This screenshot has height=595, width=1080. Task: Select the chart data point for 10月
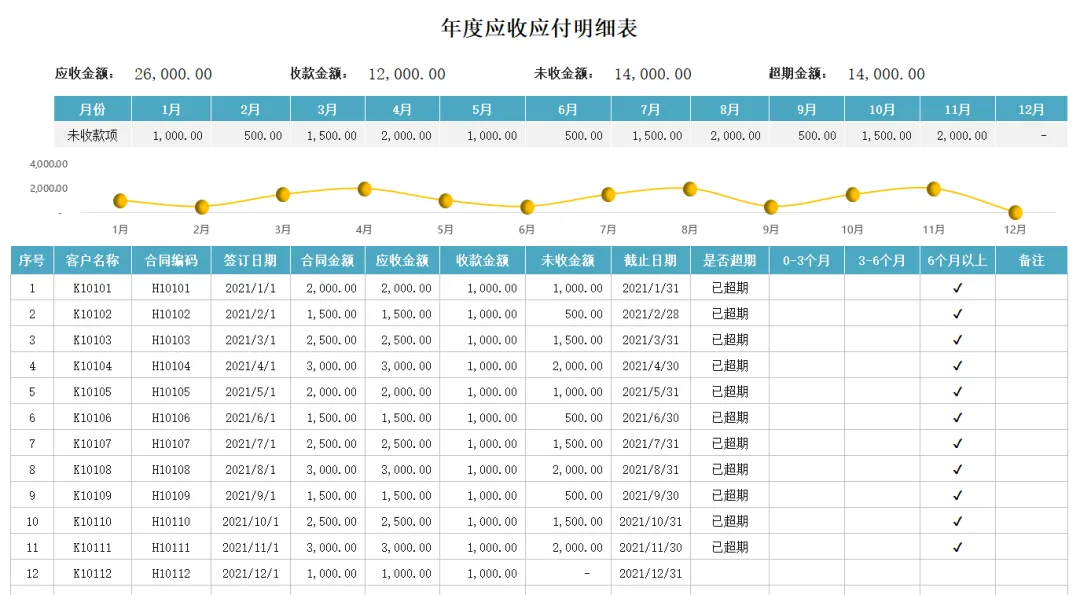pyautogui.click(x=853, y=194)
